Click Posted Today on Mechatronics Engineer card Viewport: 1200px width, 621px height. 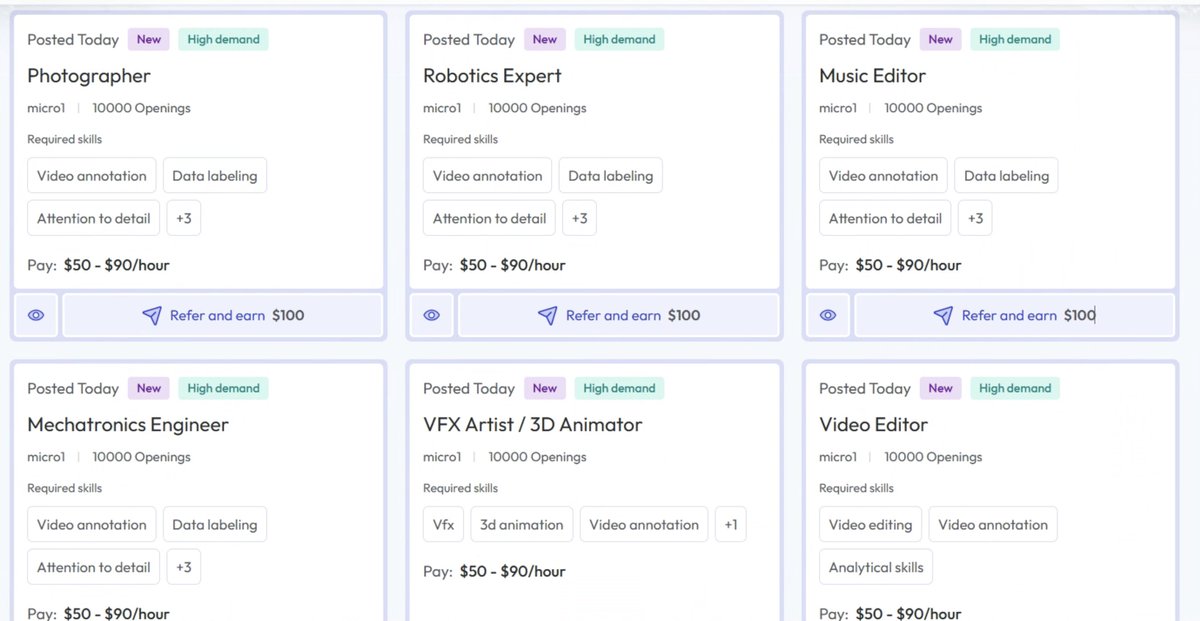click(73, 388)
